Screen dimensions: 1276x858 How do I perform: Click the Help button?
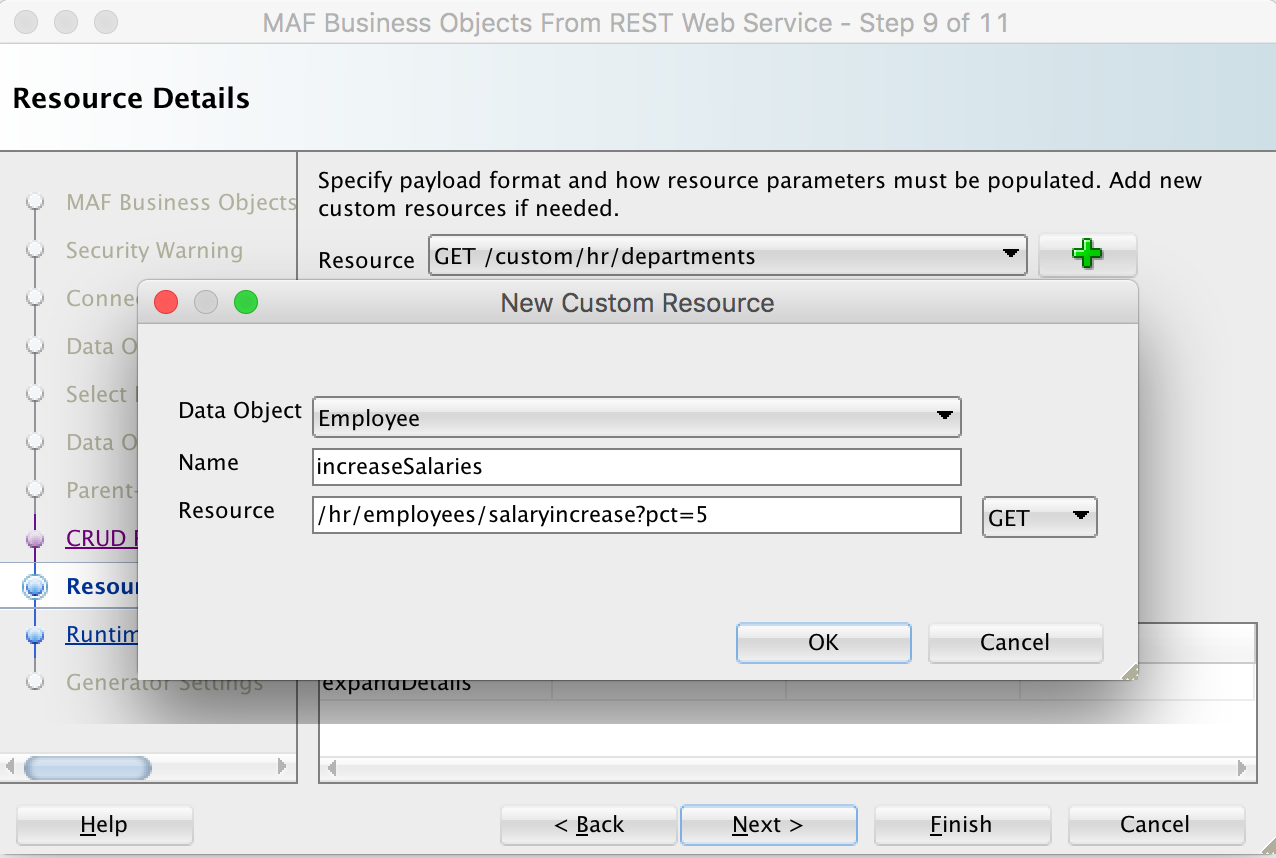104,825
